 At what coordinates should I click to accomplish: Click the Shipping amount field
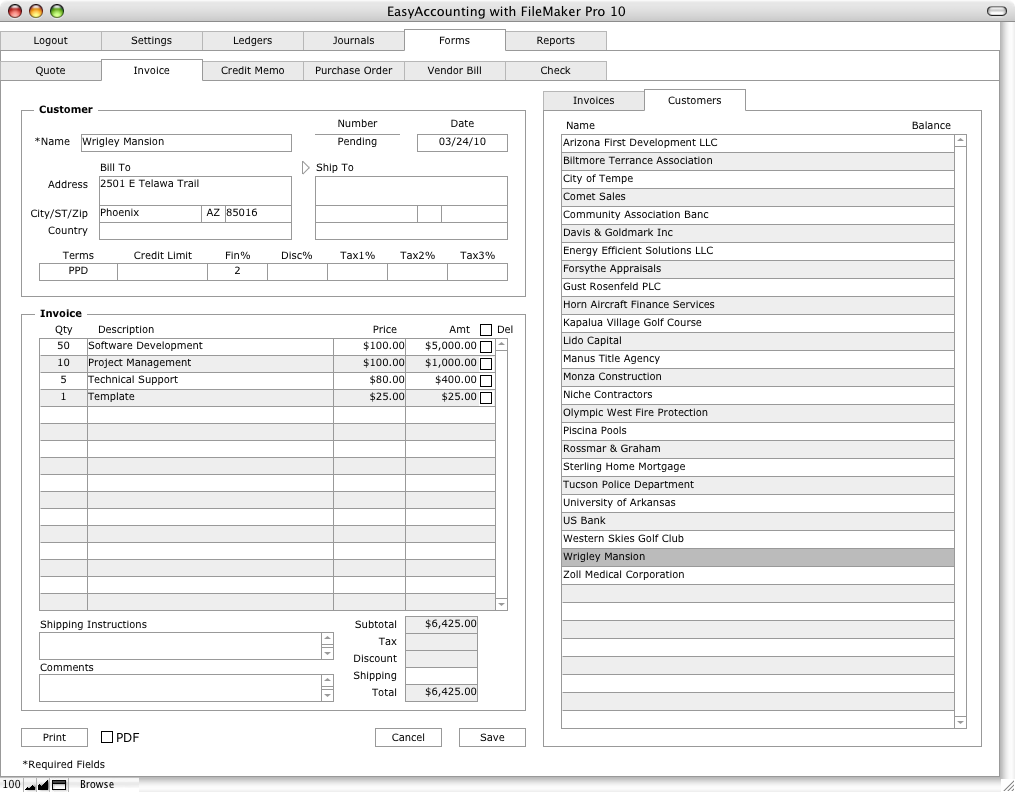point(441,676)
